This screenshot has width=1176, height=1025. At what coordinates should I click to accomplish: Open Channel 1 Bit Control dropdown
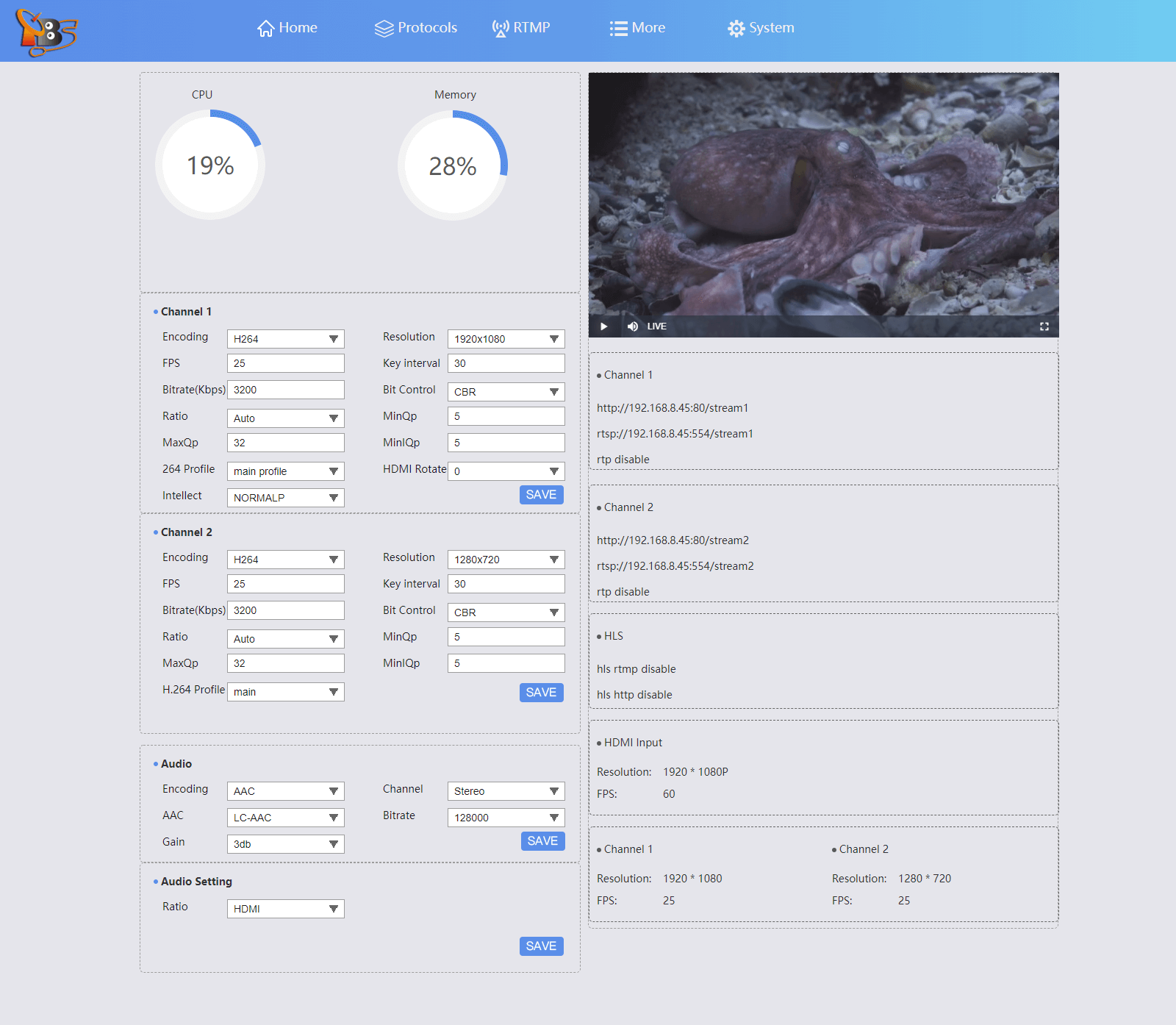click(506, 392)
